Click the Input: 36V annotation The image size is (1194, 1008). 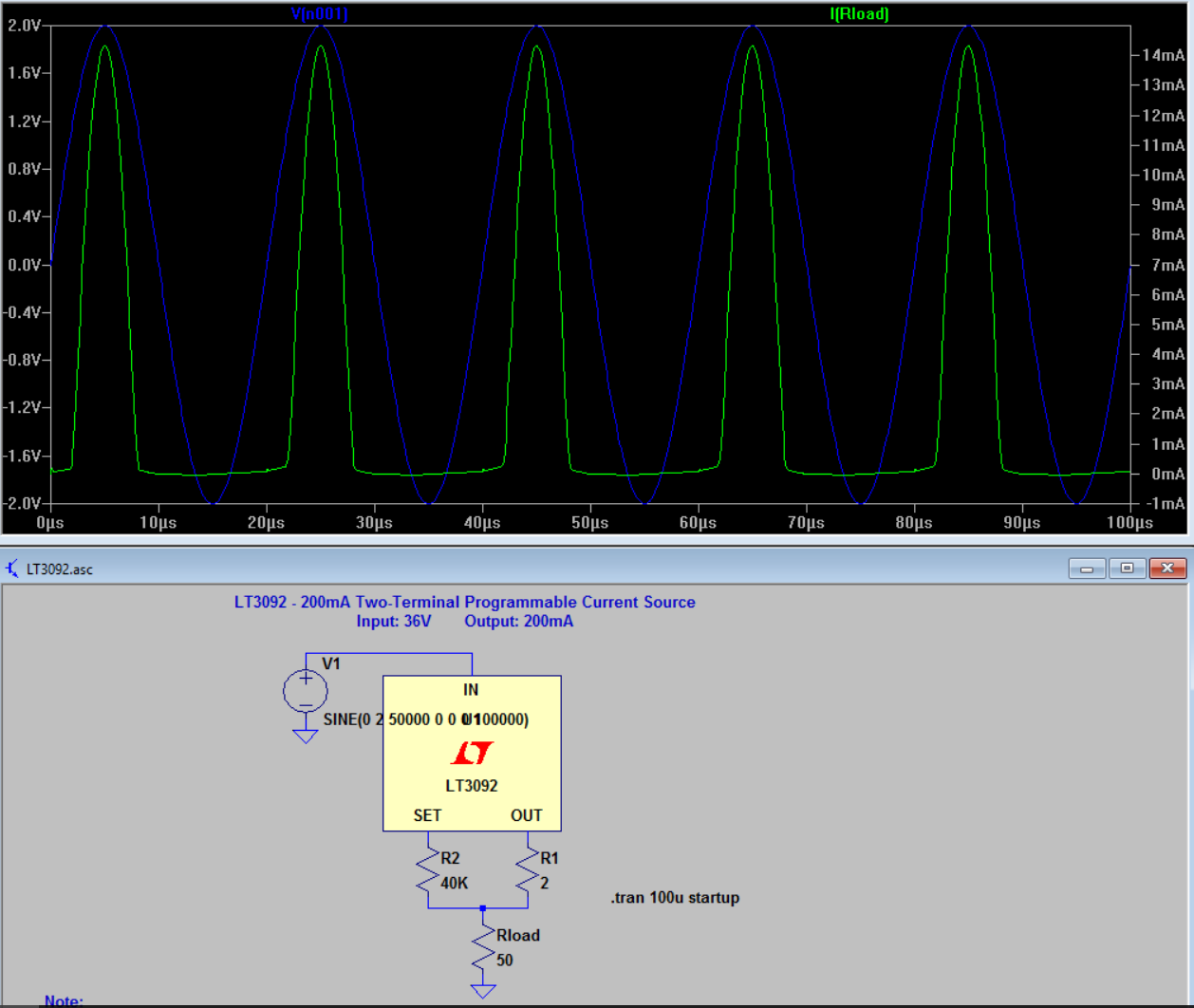(394, 622)
